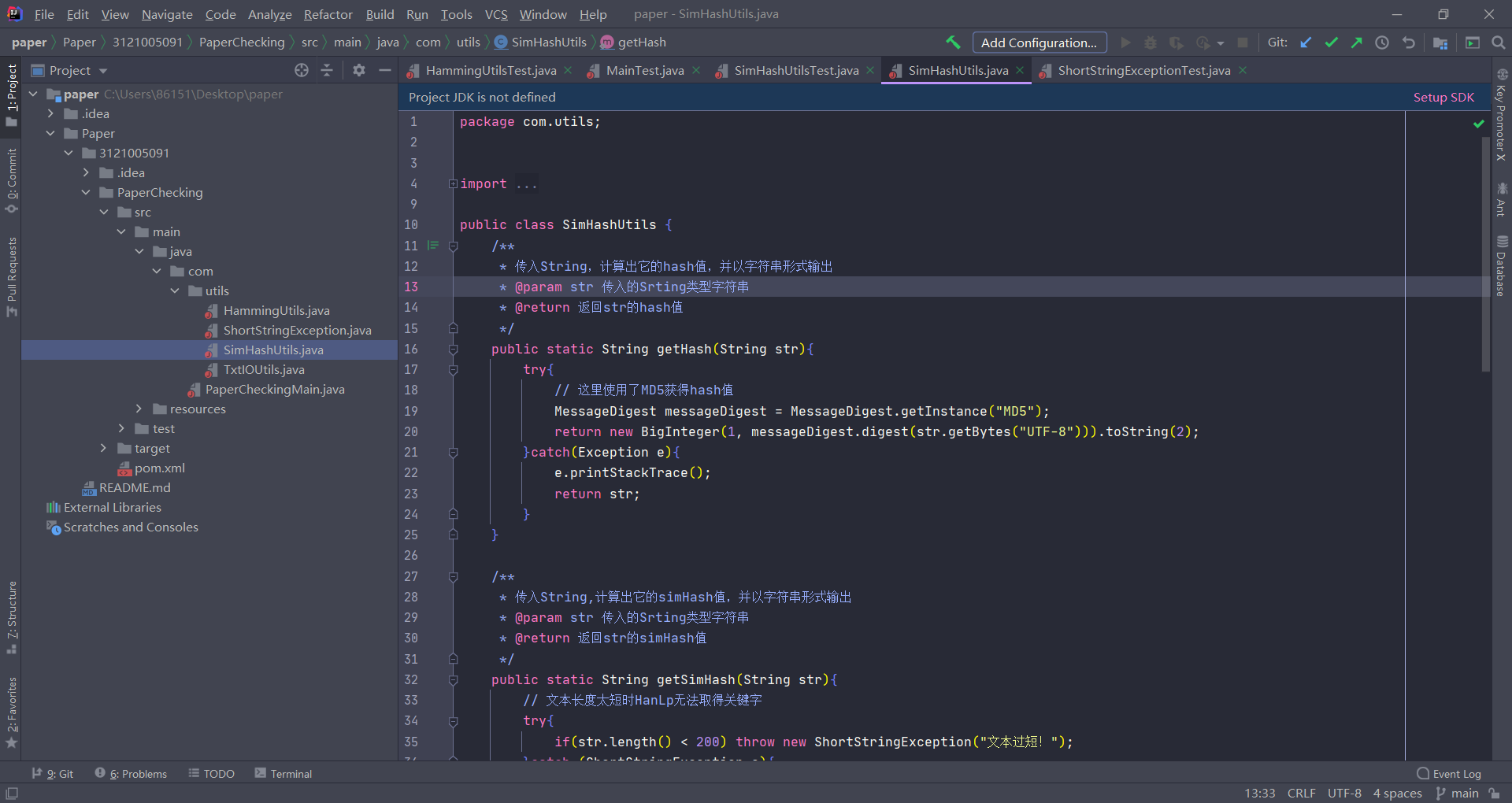Toggle the Project tool window side tab
This screenshot has height=803, width=1512.
click(11, 95)
